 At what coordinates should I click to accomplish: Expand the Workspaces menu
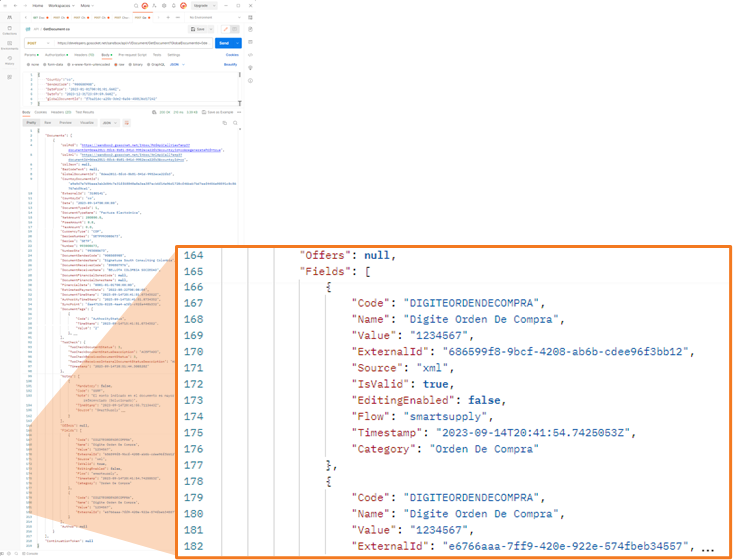pyautogui.click(x=61, y=6)
